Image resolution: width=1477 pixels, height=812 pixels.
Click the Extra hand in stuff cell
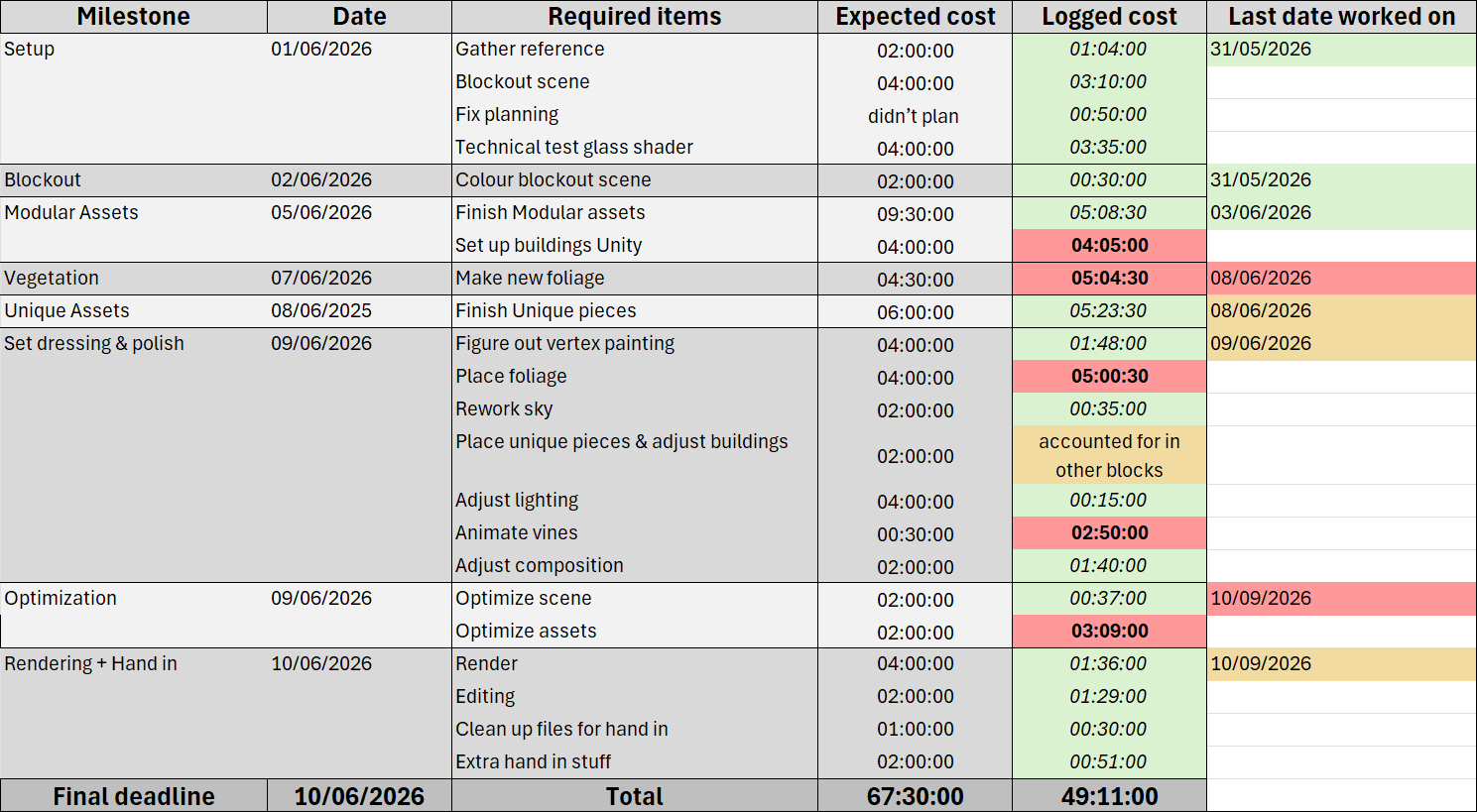(635, 762)
